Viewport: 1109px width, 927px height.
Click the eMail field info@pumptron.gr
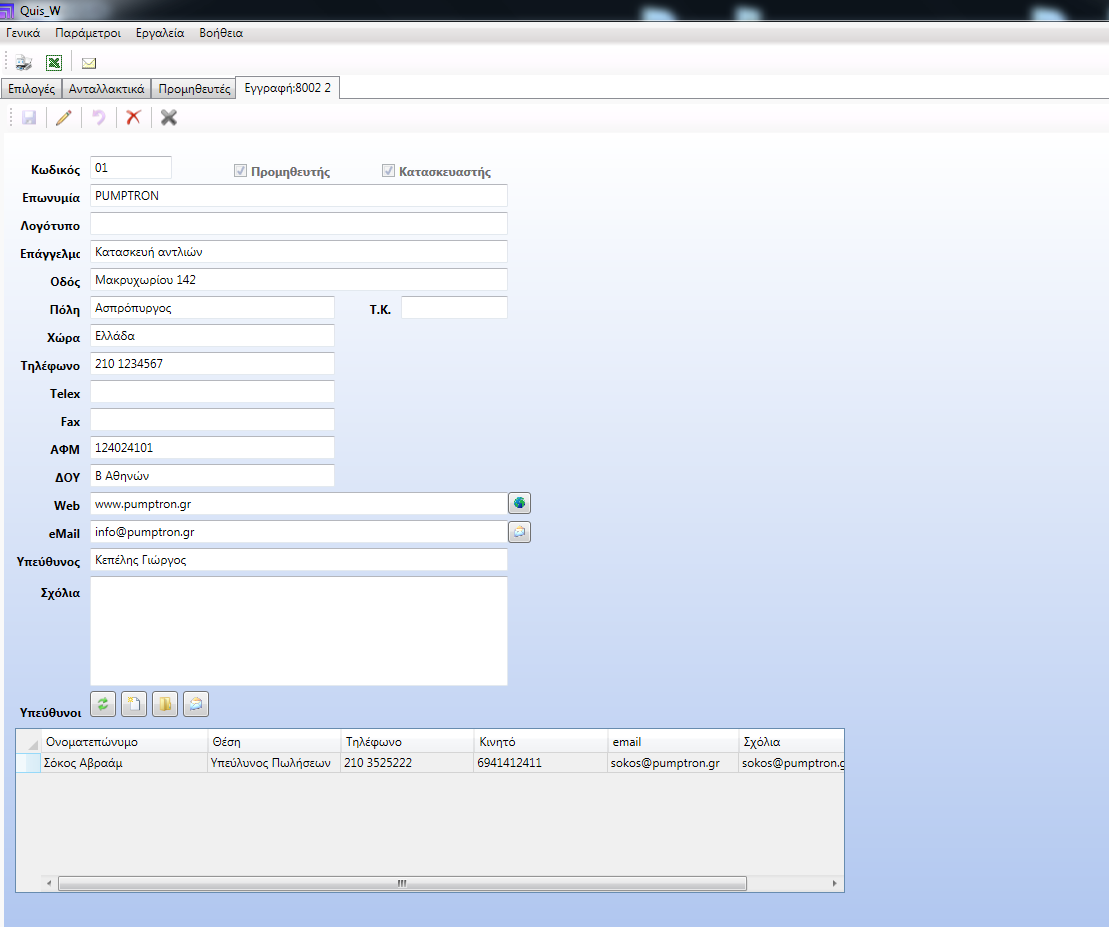[298, 532]
